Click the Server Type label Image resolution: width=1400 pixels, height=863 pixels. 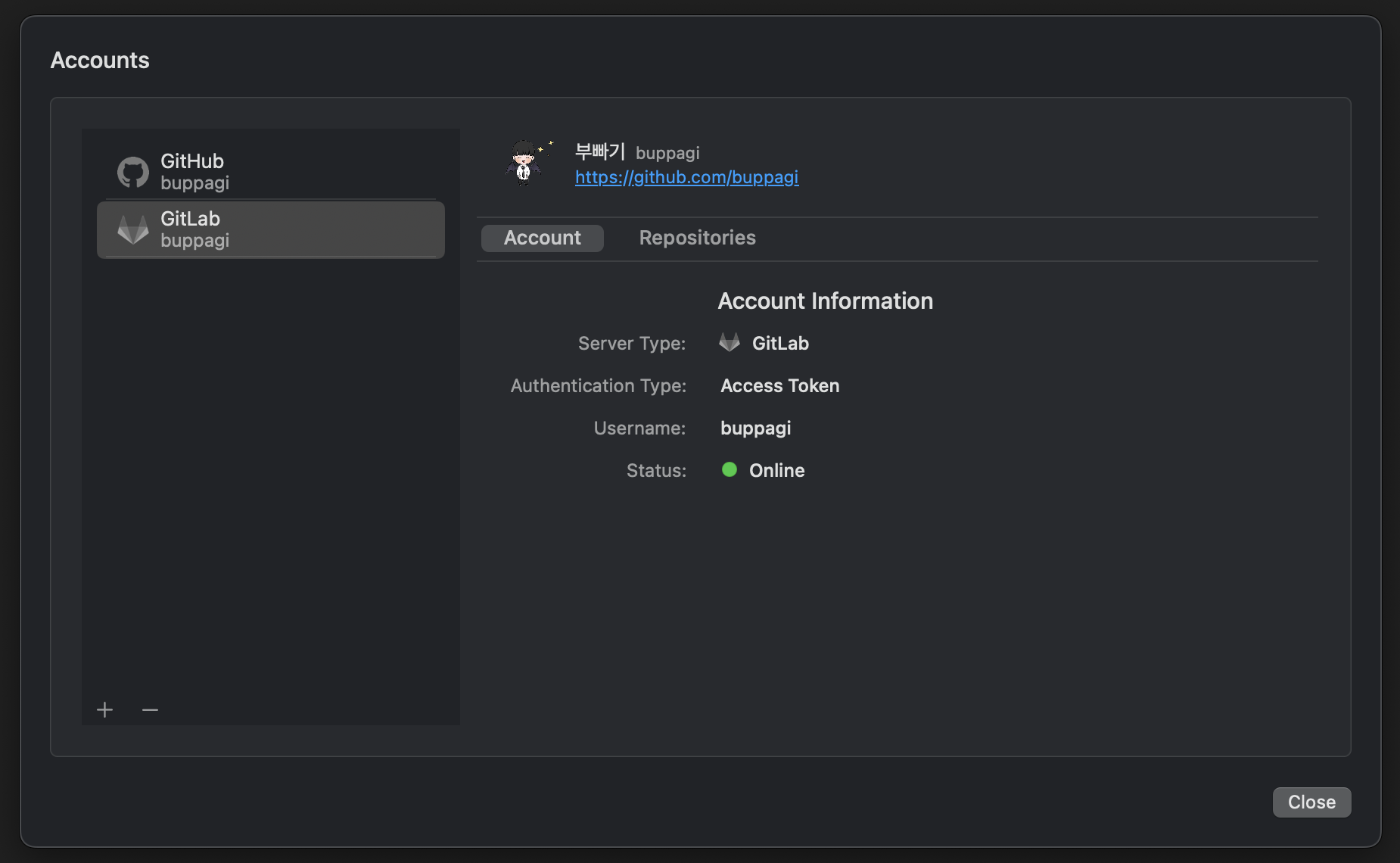tap(632, 344)
